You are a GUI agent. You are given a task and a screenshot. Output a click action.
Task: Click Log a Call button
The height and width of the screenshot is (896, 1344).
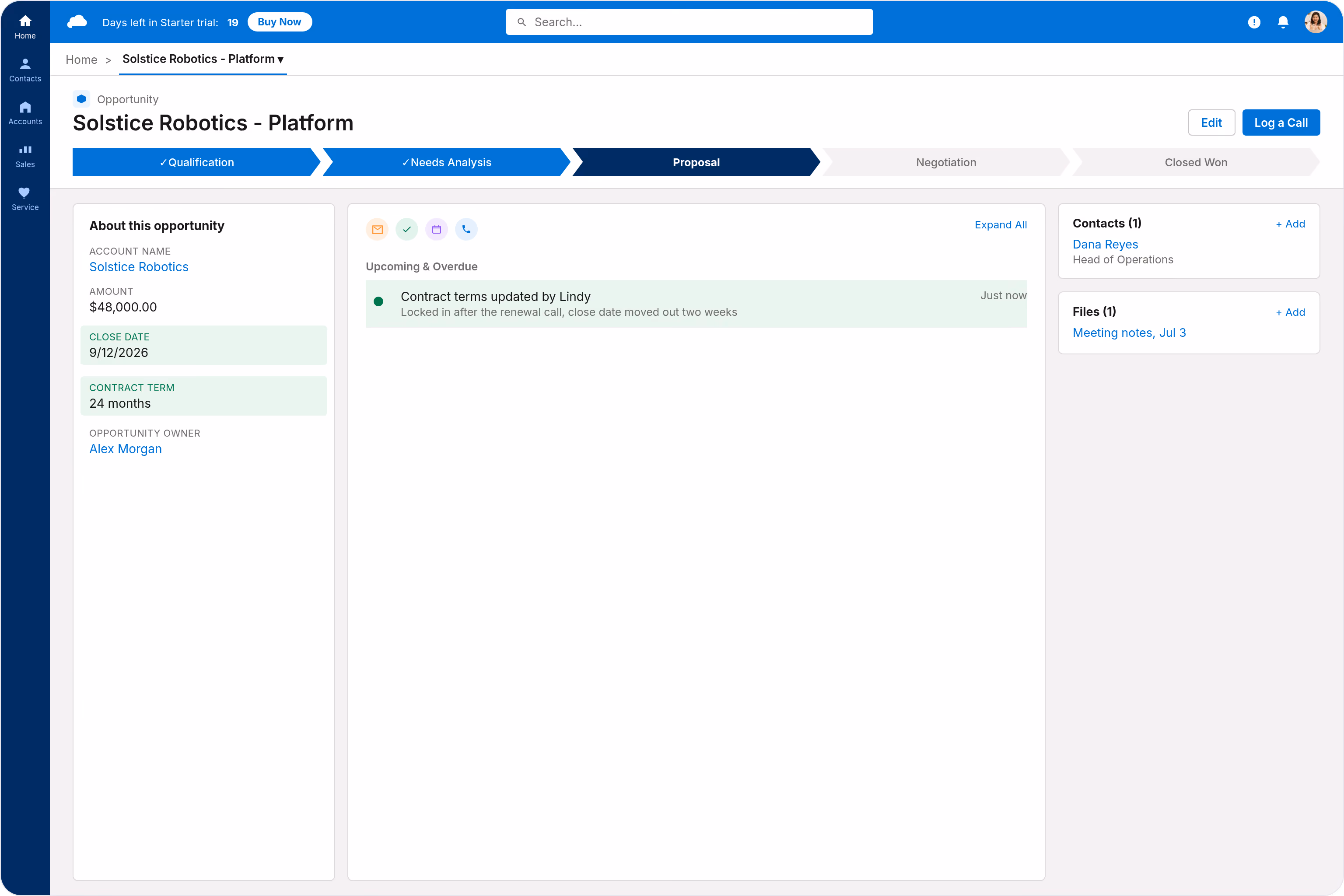pyautogui.click(x=1281, y=122)
